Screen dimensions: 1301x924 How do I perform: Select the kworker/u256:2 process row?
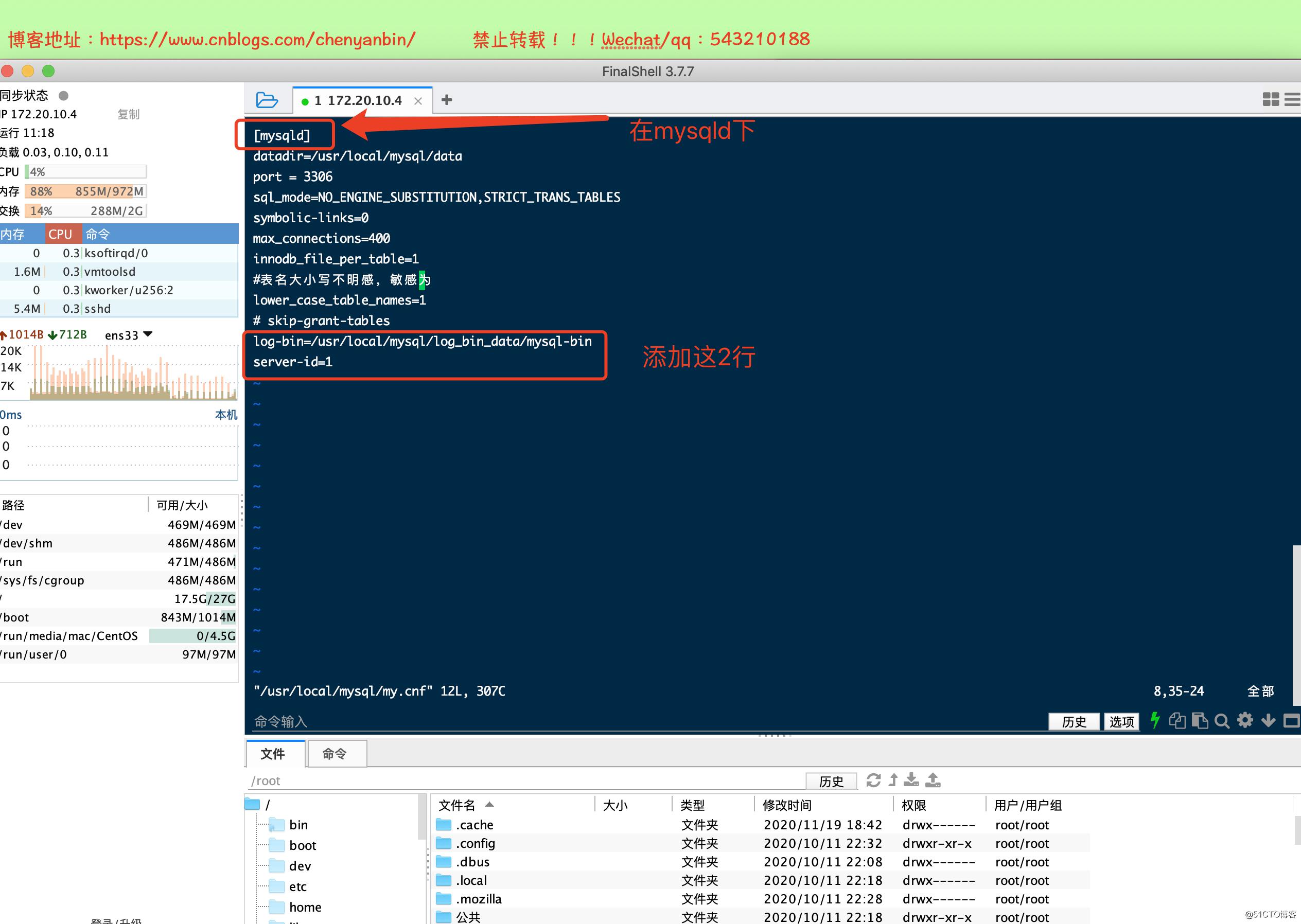119,290
